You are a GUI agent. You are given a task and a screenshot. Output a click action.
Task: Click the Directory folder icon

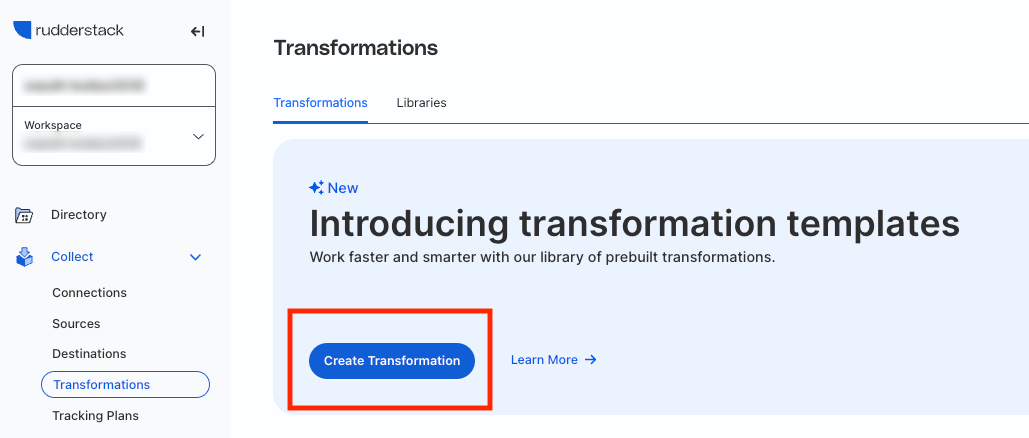coord(24,215)
